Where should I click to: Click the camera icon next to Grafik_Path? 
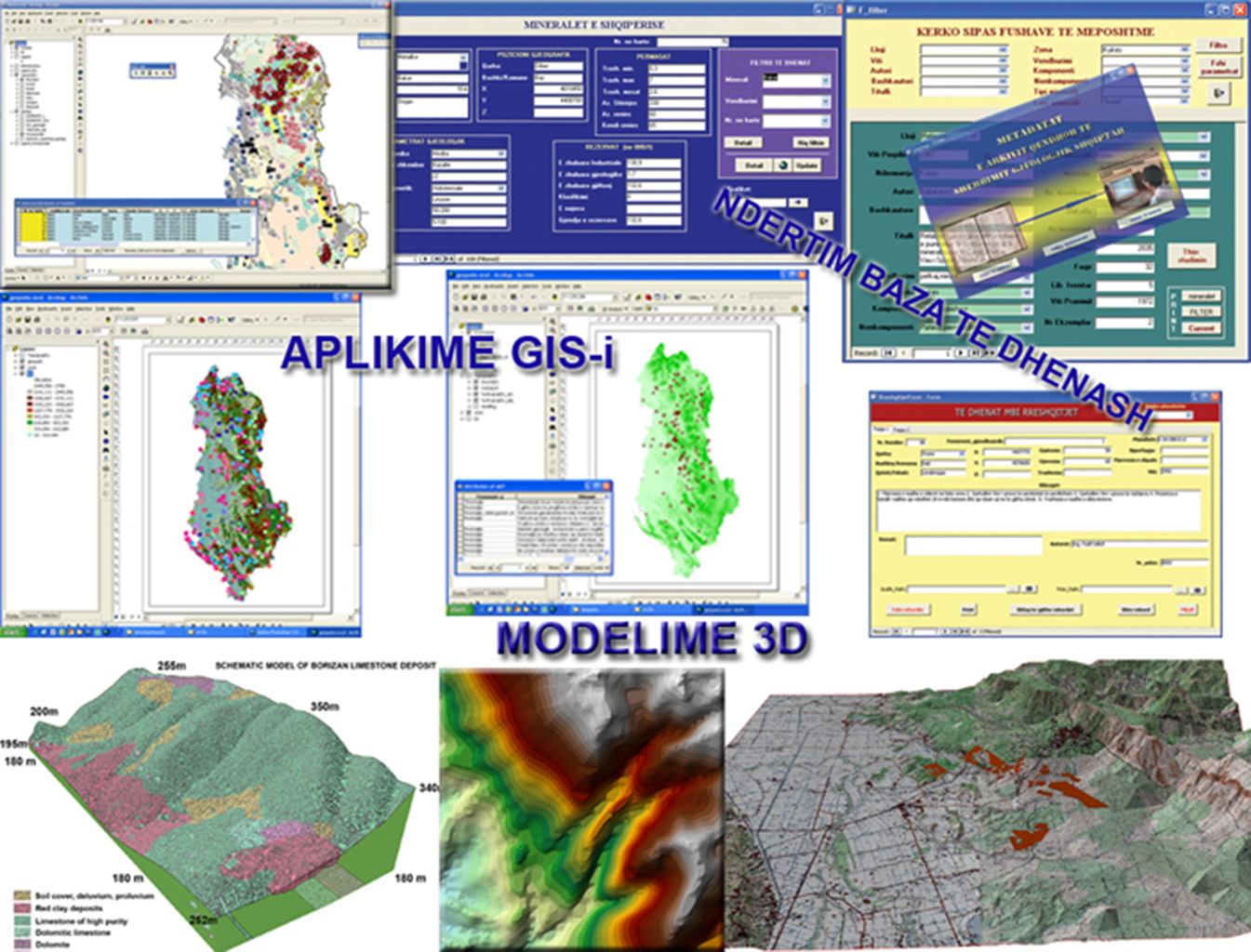click(x=1030, y=589)
